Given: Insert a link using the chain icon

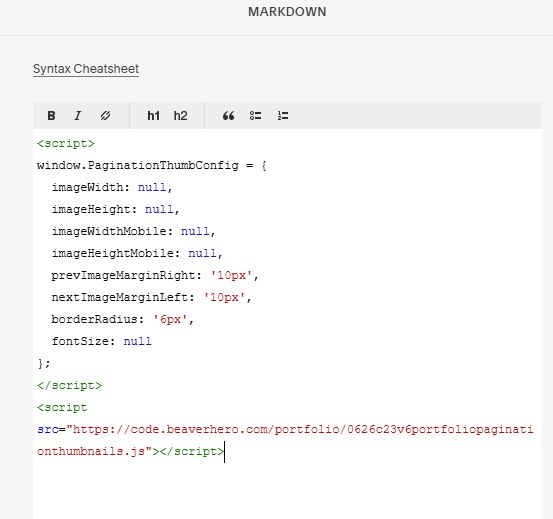Looking at the screenshot, I should [105, 116].
